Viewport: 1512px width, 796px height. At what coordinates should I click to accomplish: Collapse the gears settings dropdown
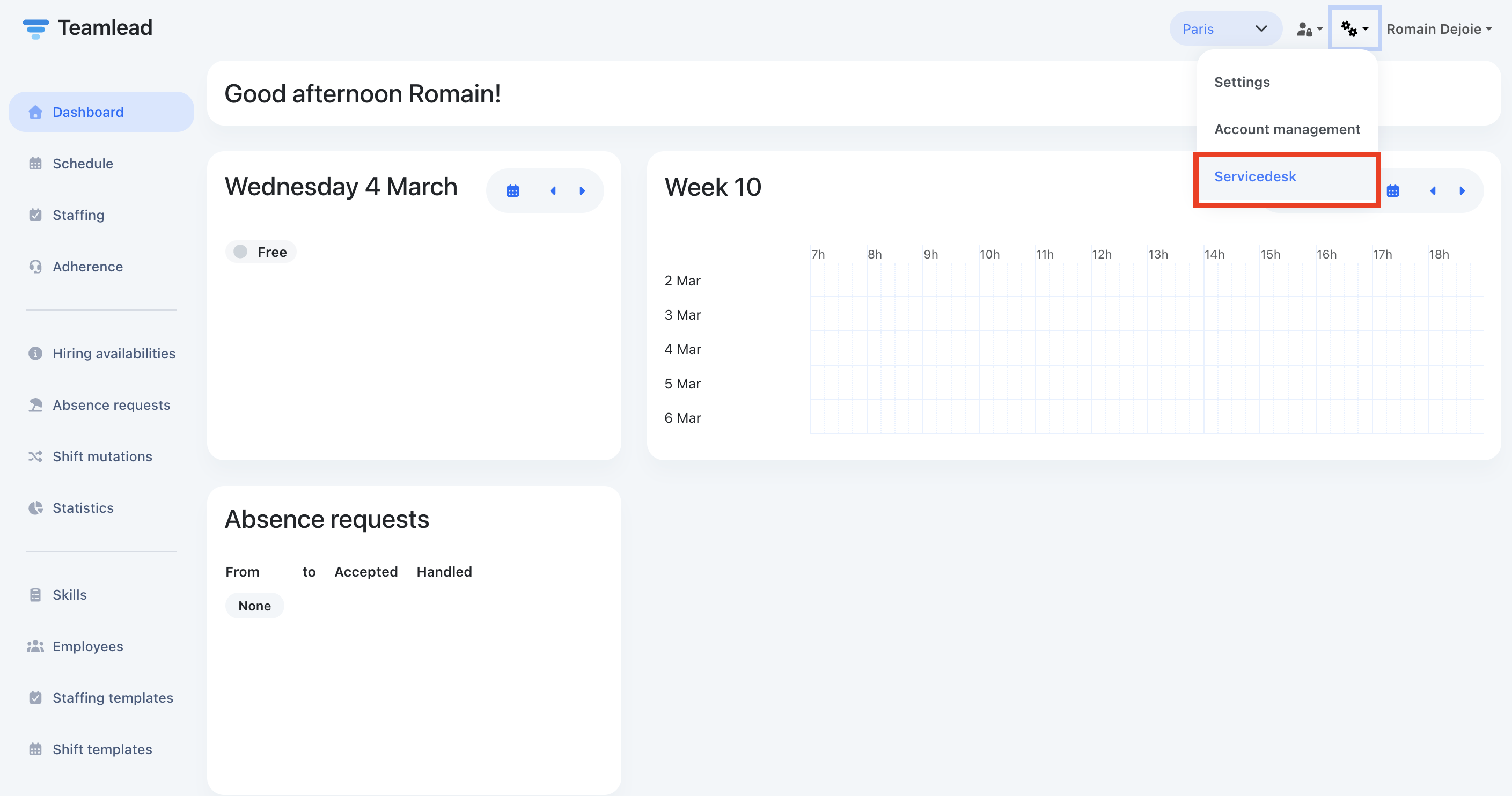(x=1354, y=29)
